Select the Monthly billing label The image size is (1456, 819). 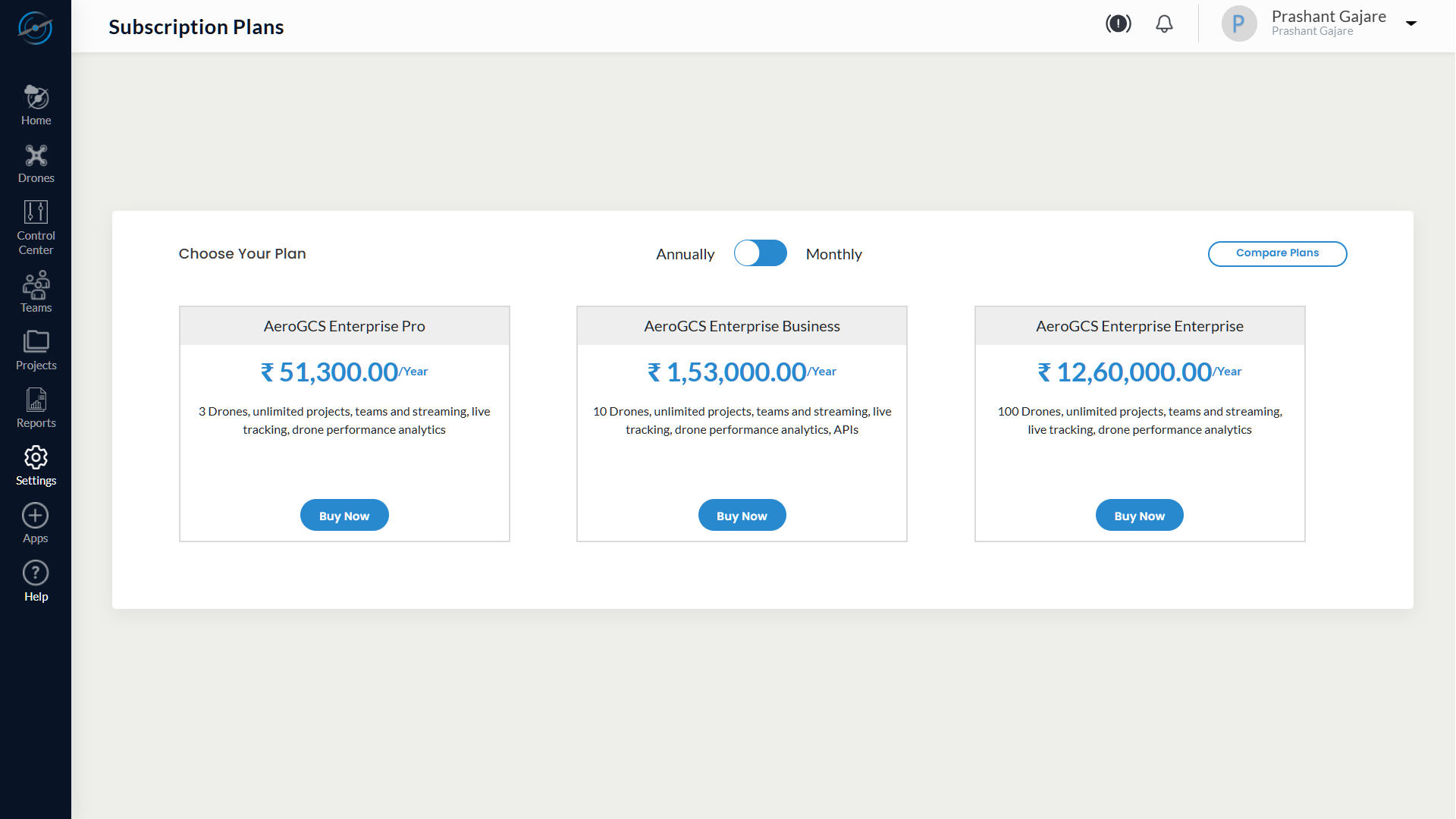833,254
